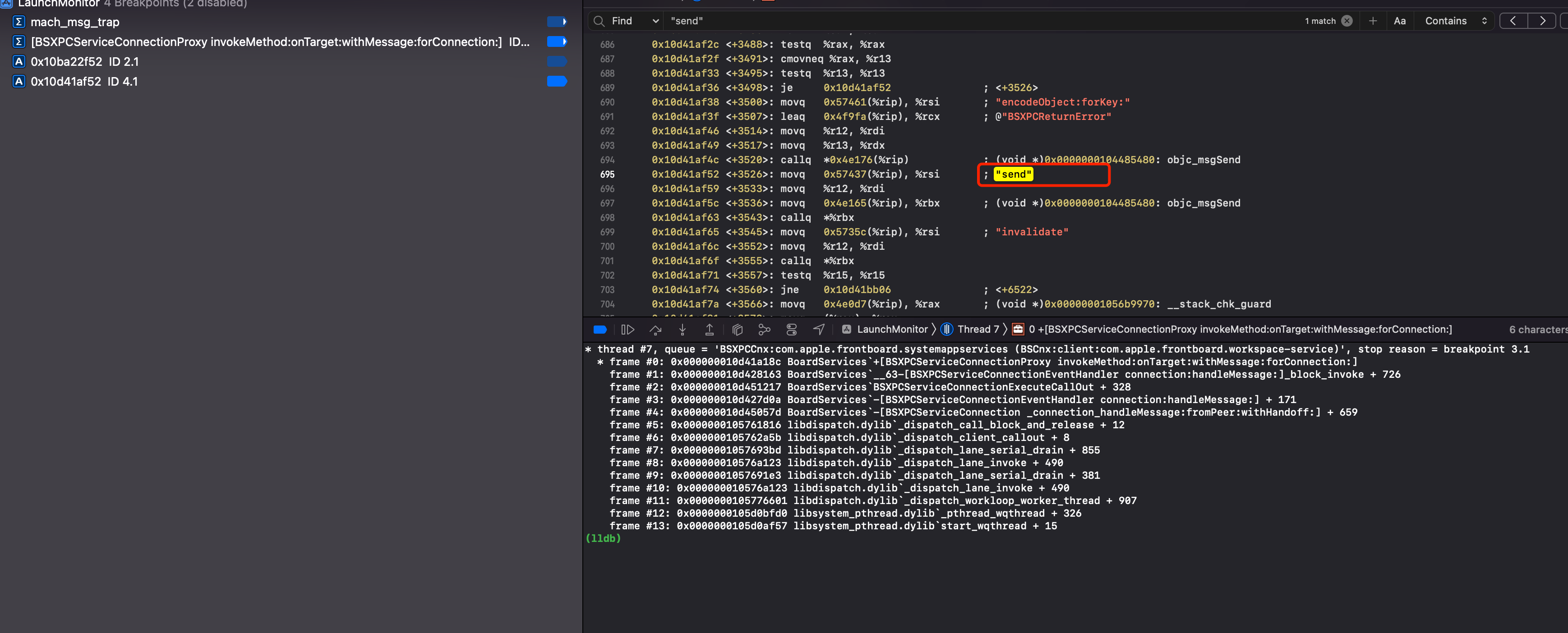Click Continue program execution button
This screenshot has width=1568, height=633.
(x=627, y=329)
